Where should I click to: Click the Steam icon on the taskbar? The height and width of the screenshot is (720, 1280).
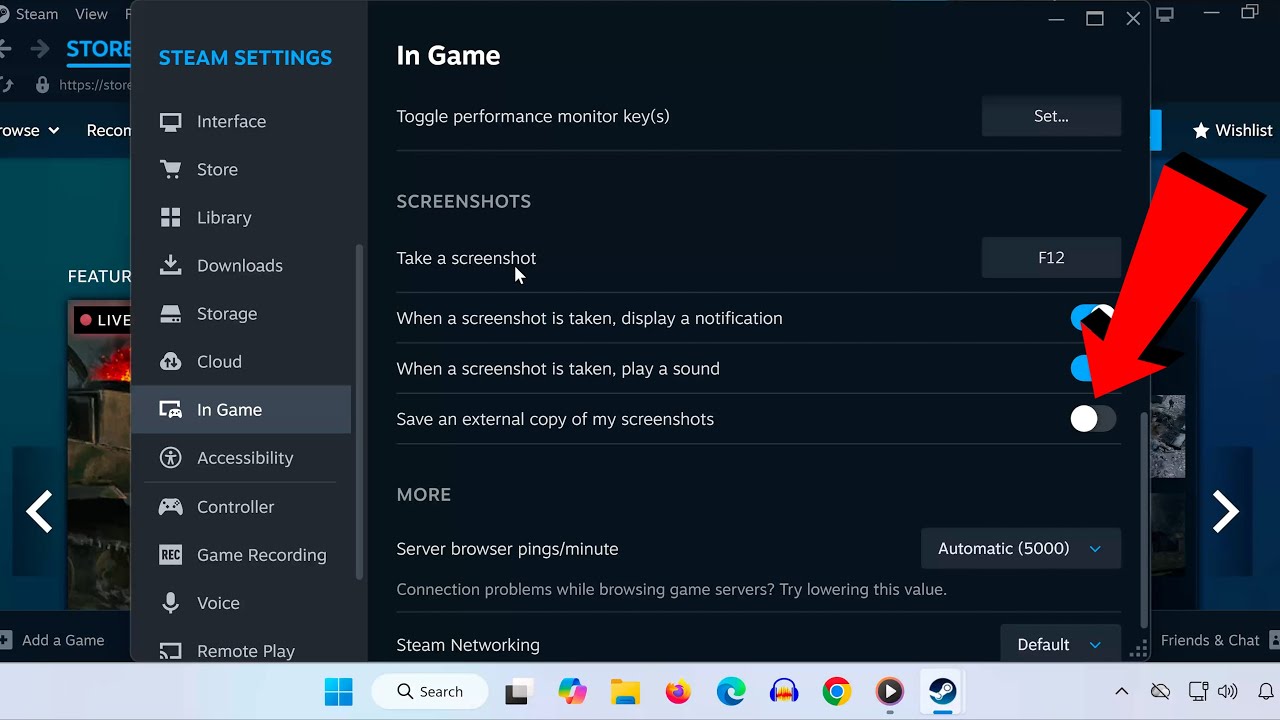click(x=942, y=691)
